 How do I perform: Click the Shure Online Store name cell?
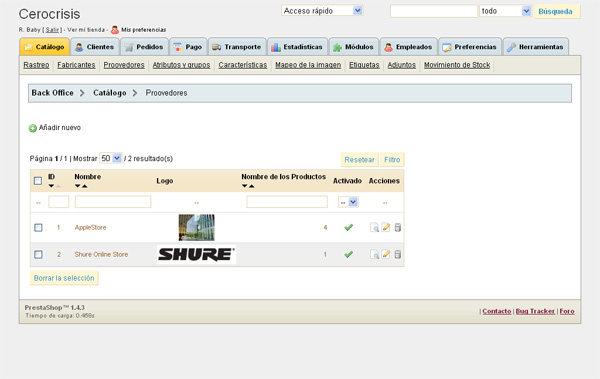[x=101, y=254]
